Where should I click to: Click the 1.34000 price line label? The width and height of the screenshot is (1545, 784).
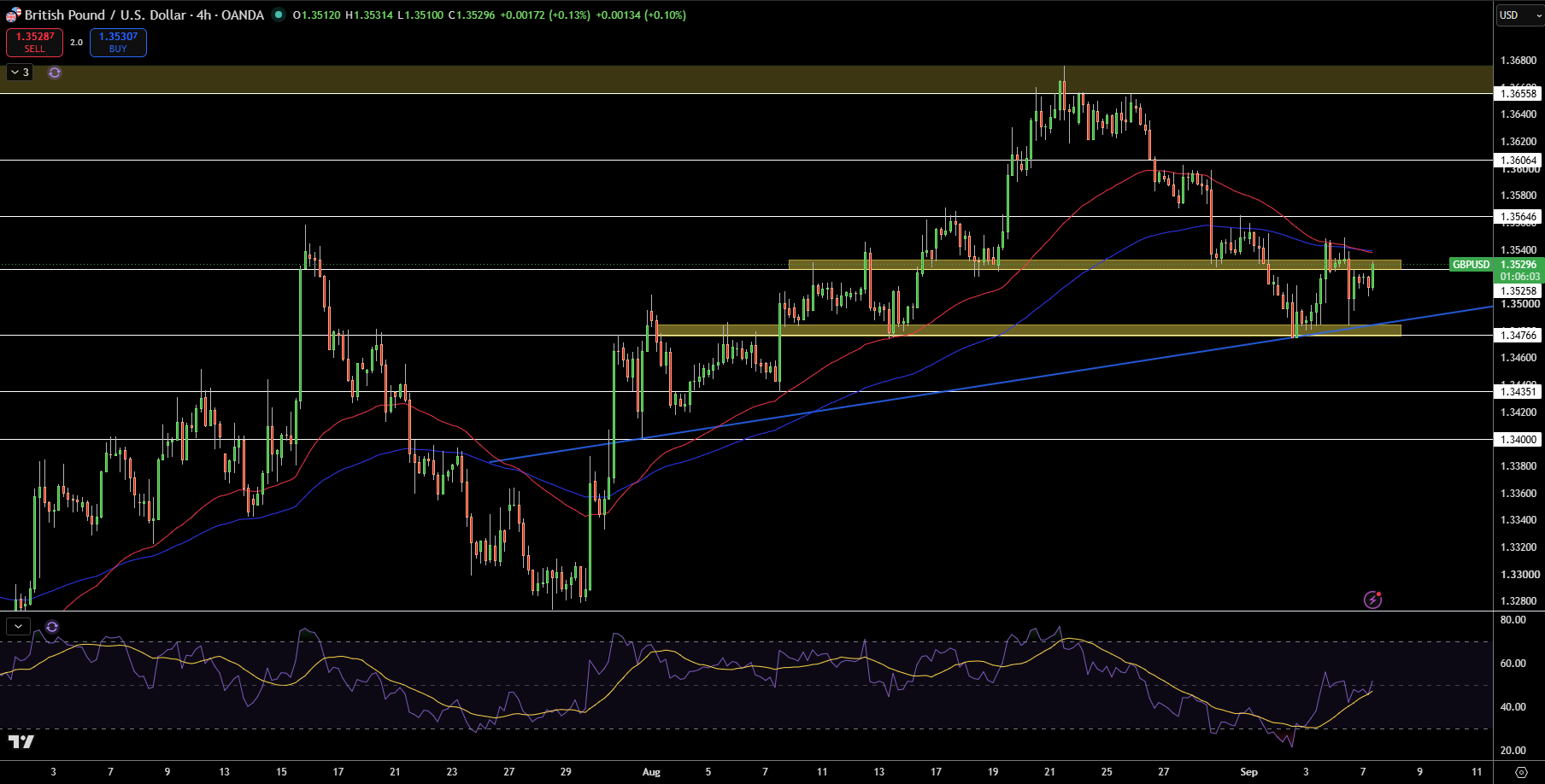[1519, 440]
